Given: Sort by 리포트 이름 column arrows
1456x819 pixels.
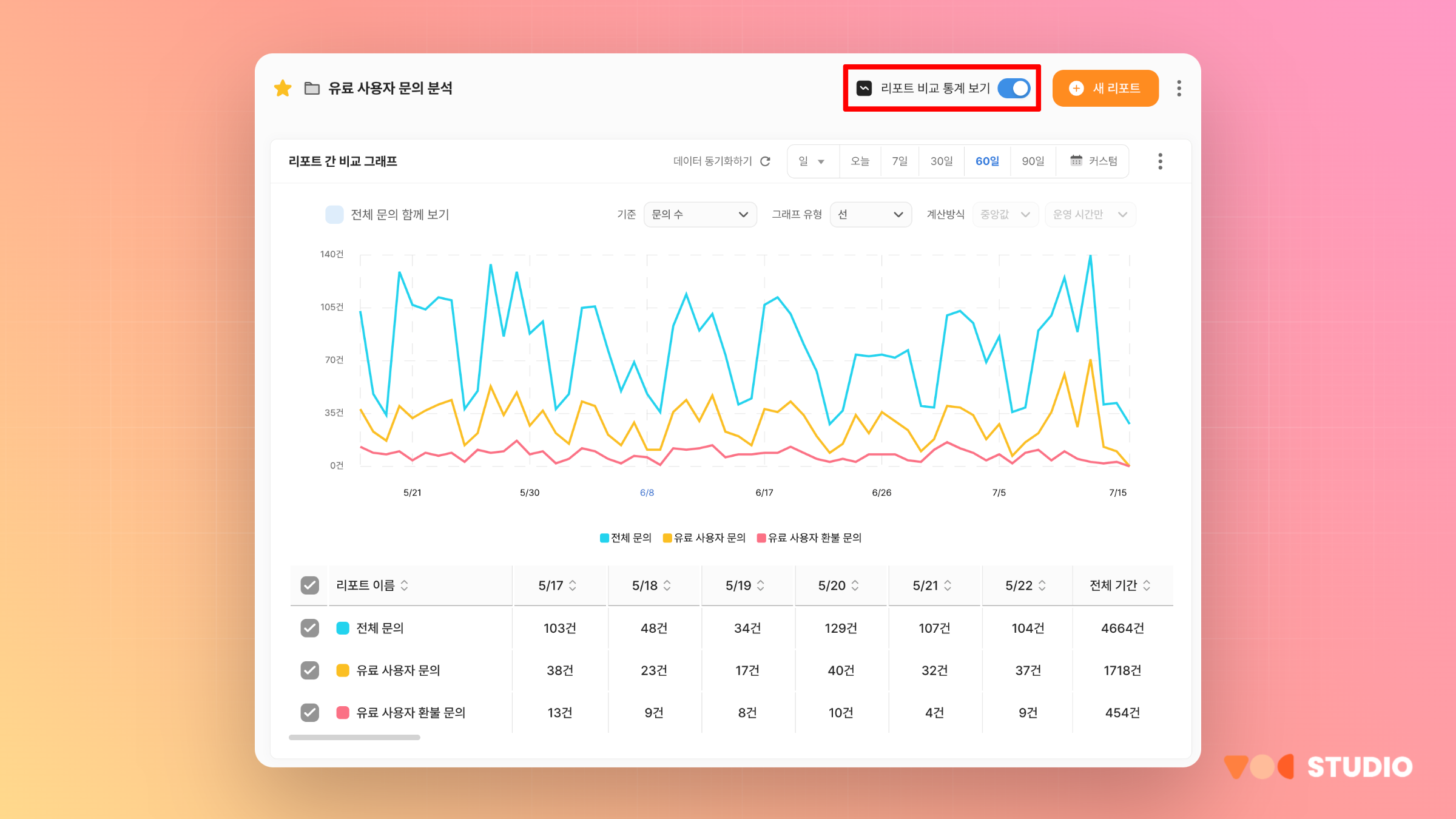Looking at the screenshot, I should click(405, 585).
